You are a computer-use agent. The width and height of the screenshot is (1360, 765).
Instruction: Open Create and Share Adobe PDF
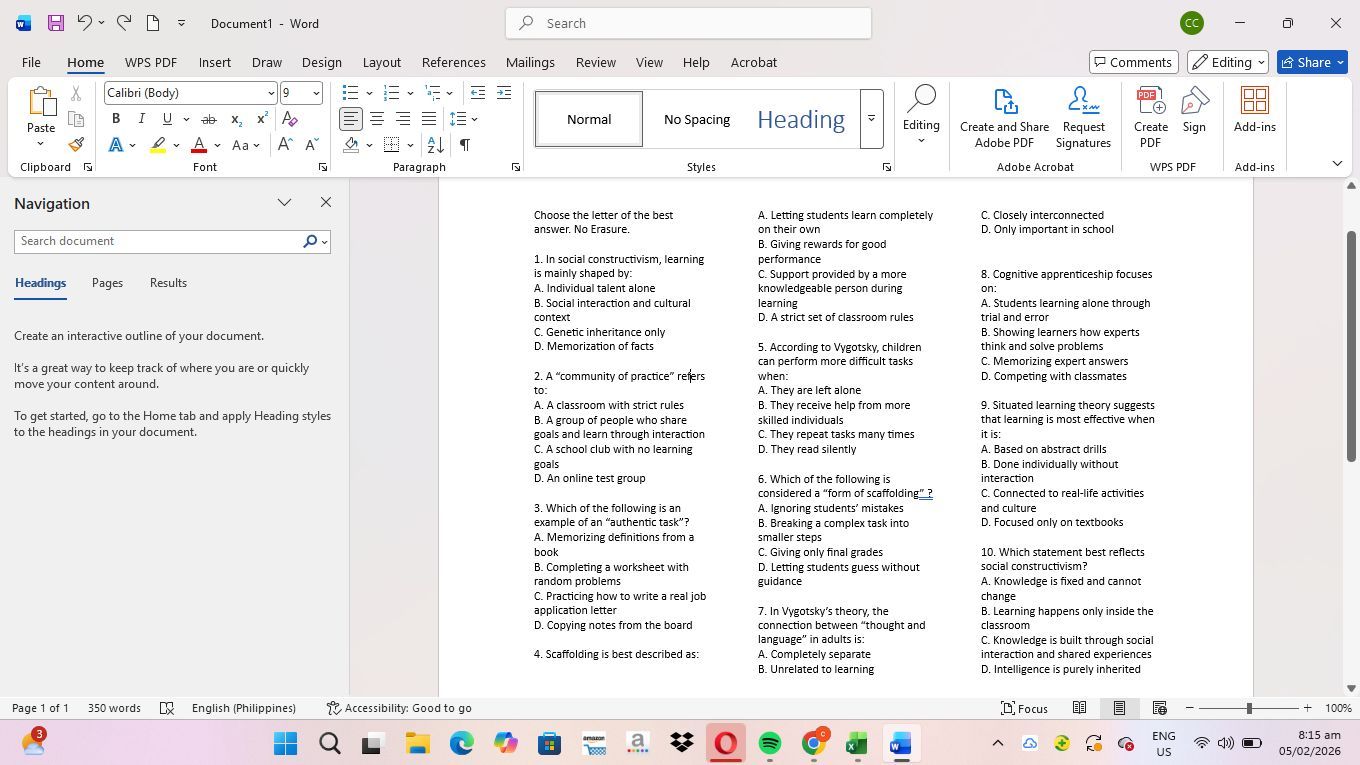tap(1004, 118)
